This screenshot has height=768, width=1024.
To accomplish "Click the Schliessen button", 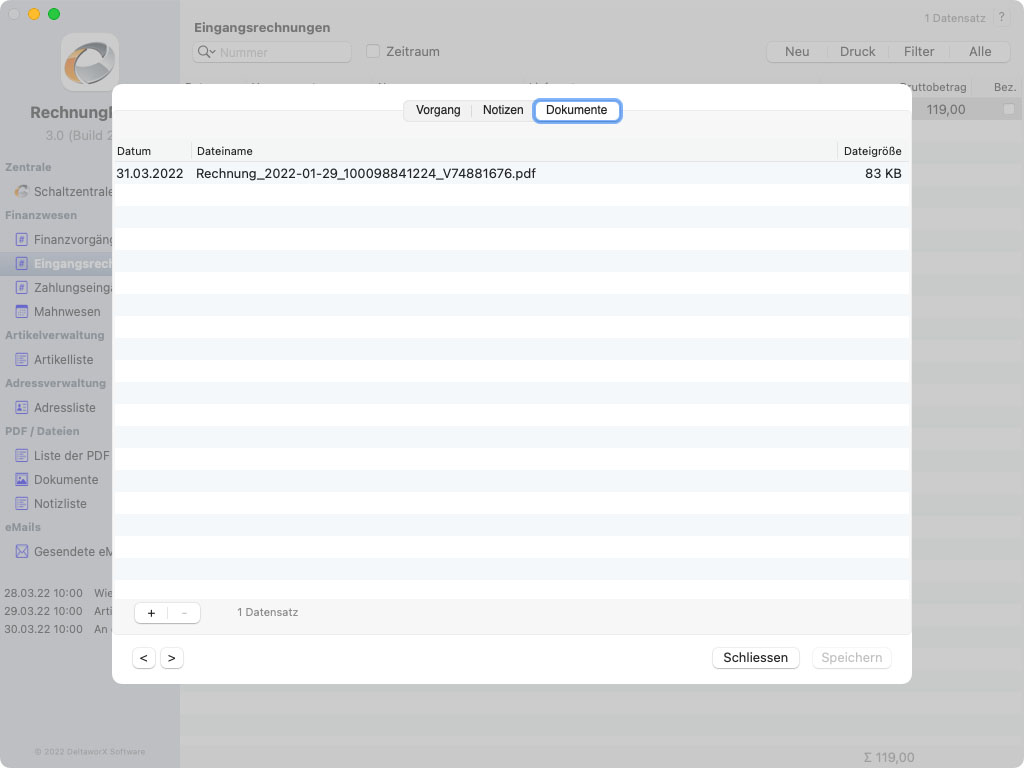I will tap(755, 658).
